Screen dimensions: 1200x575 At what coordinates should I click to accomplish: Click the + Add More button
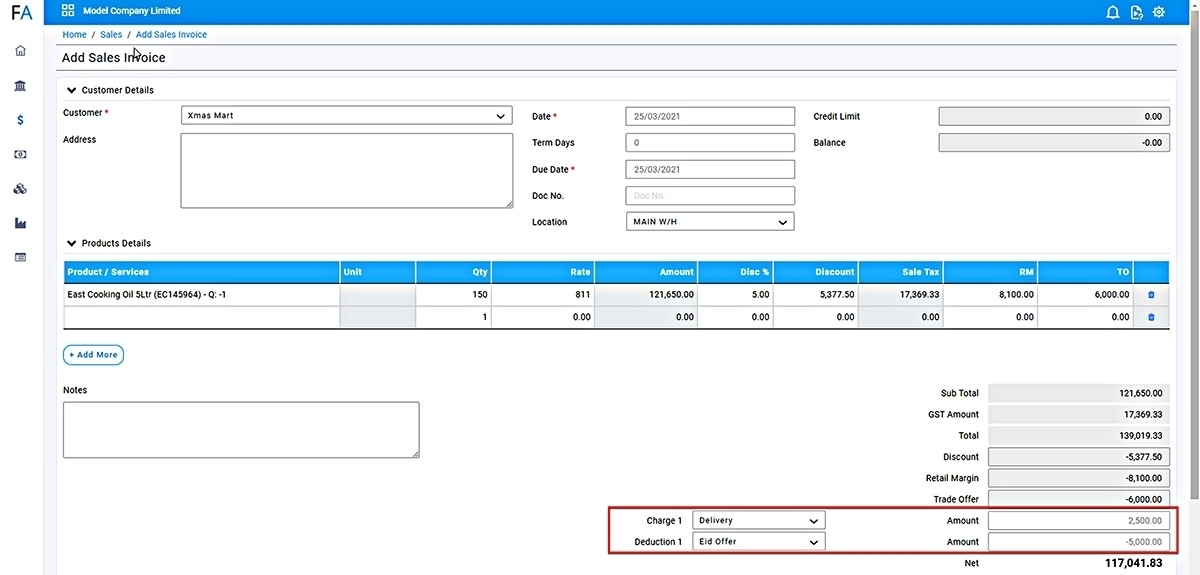coord(93,355)
